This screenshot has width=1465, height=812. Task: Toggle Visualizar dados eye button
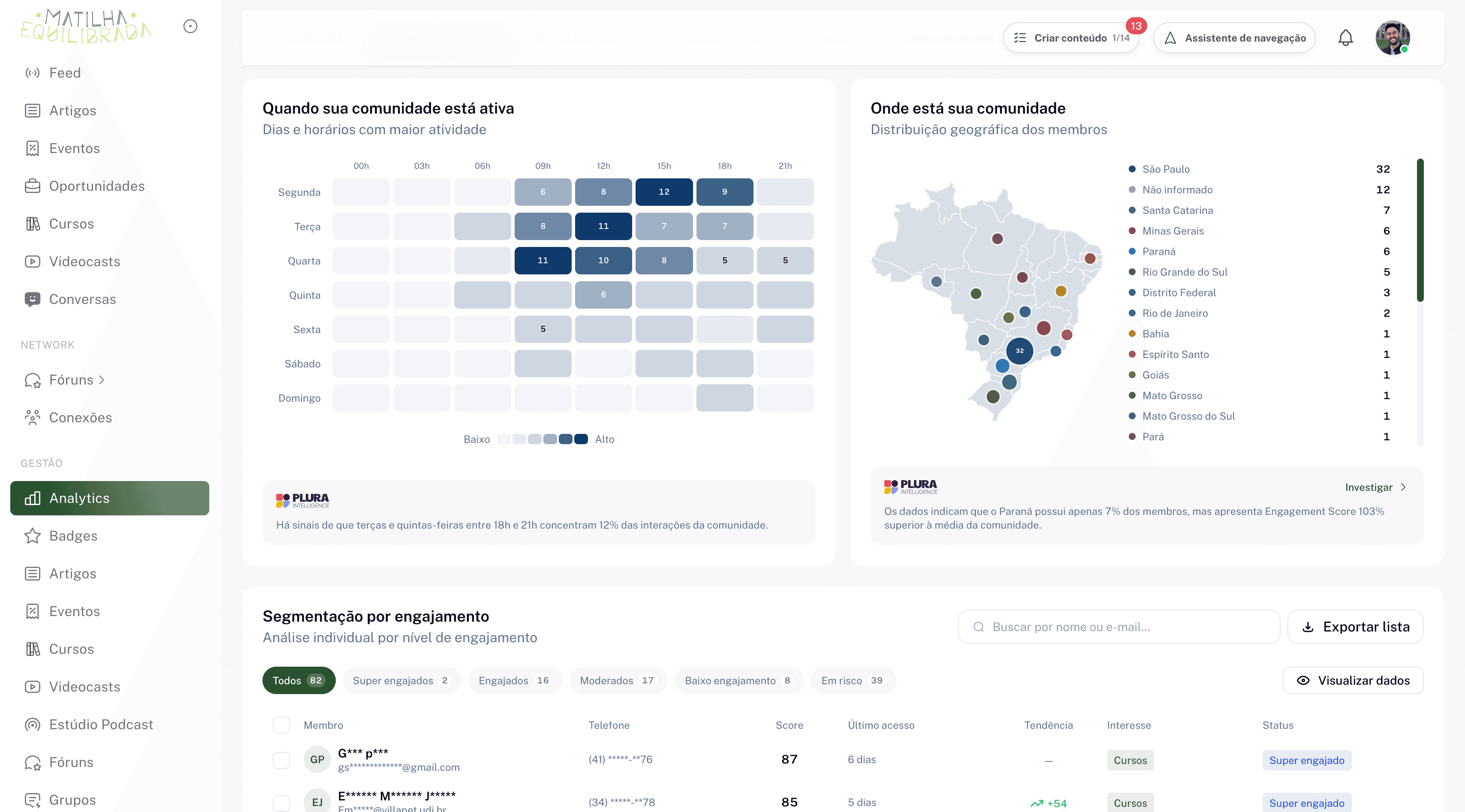pos(1353,681)
